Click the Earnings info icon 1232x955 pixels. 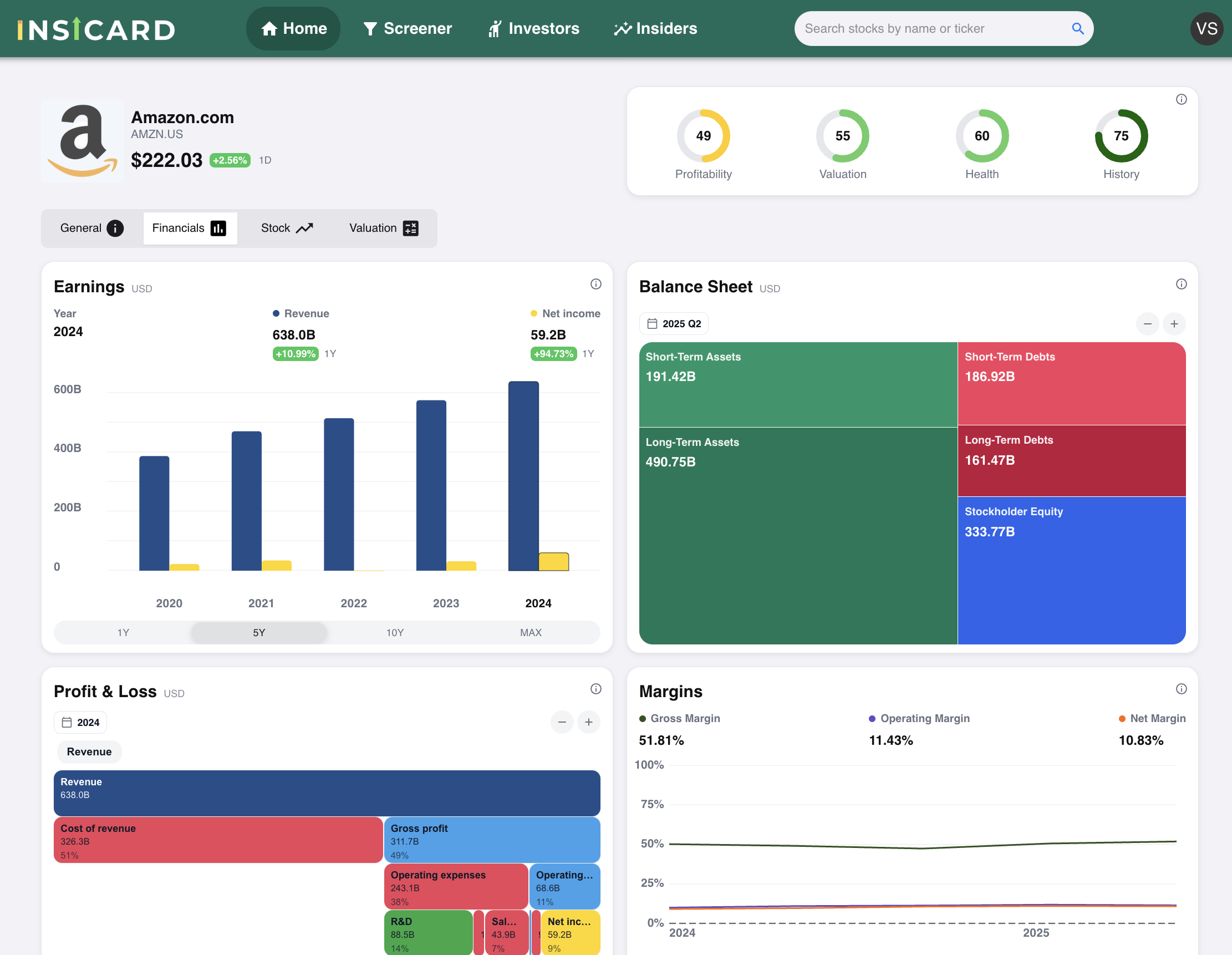tap(595, 285)
